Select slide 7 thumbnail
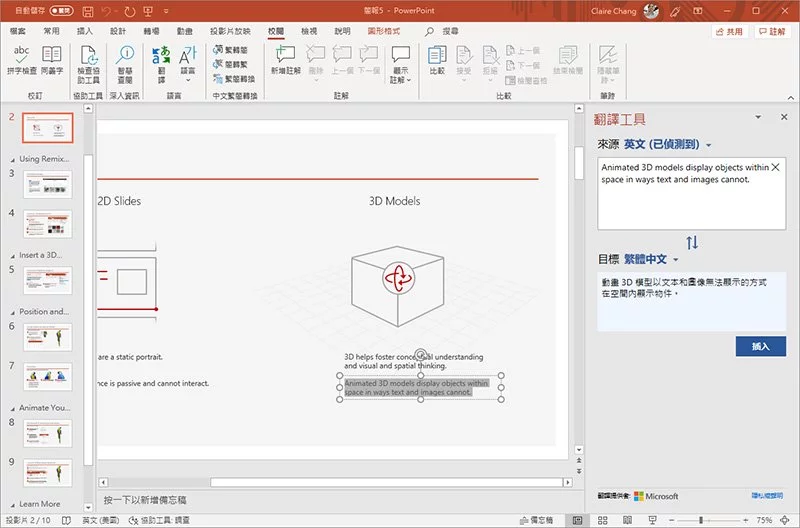The height and width of the screenshot is (528, 800). (x=47, y=376)
